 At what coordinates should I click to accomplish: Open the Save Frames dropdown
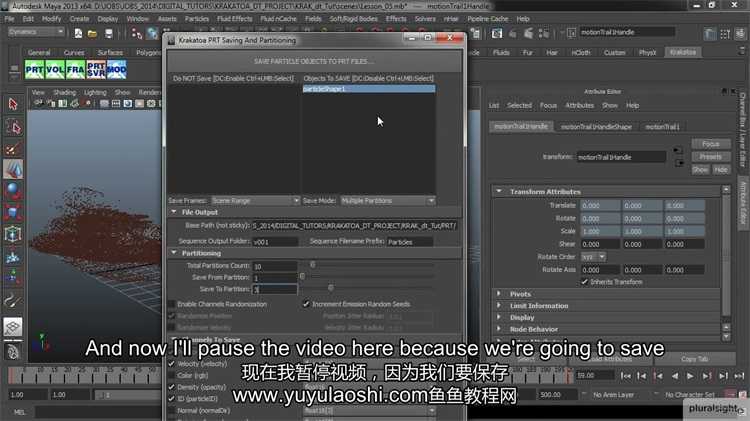(x=255, y=200)
